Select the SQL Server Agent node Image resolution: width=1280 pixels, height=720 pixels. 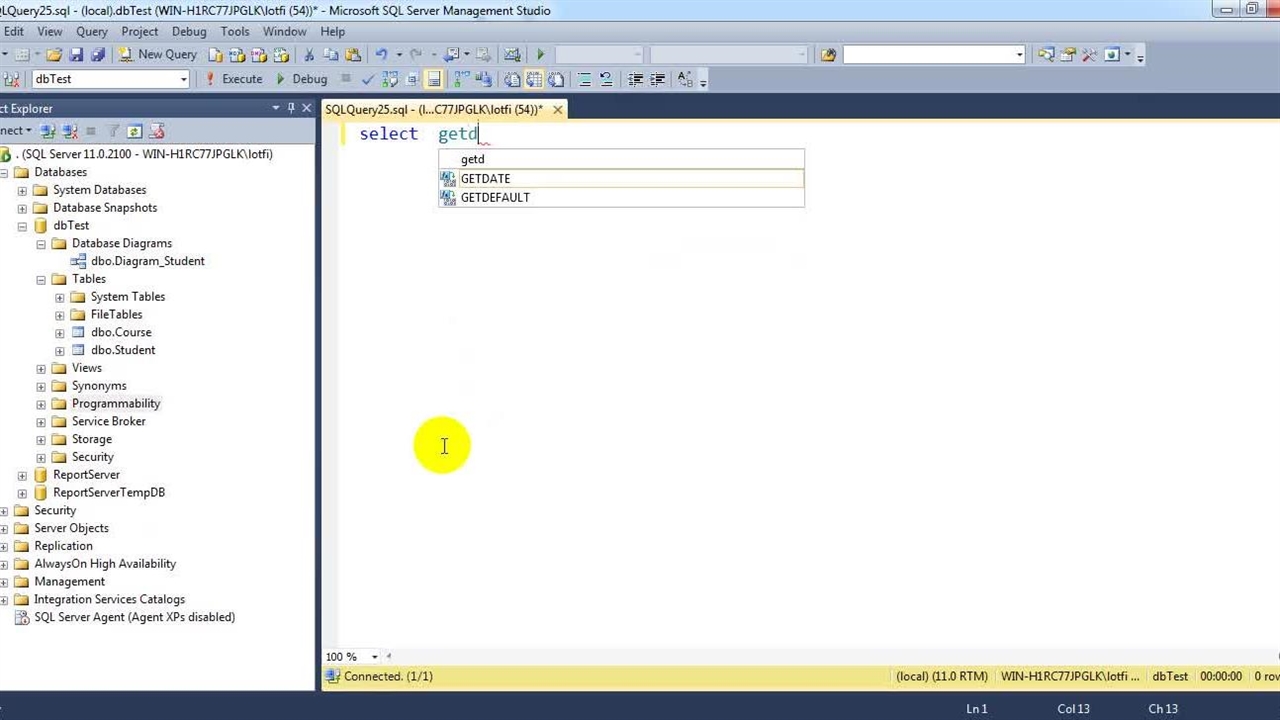click(134, 617)
